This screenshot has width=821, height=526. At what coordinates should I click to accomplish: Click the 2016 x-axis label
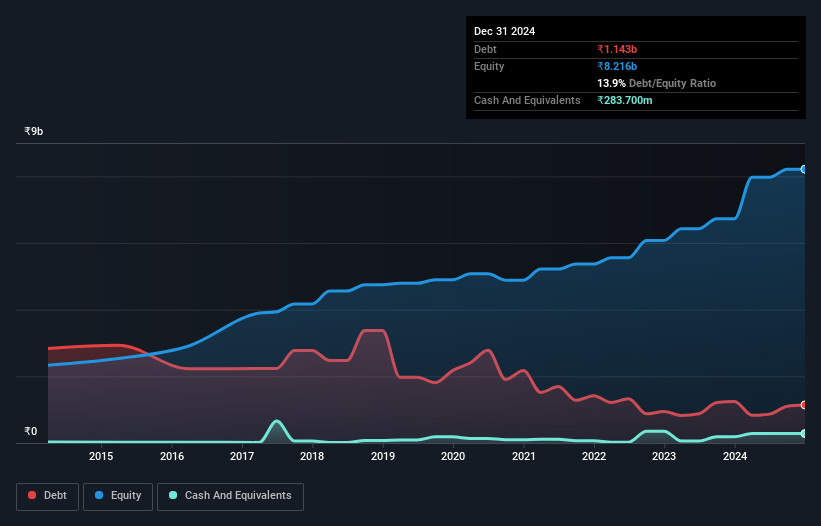point(172,456)
